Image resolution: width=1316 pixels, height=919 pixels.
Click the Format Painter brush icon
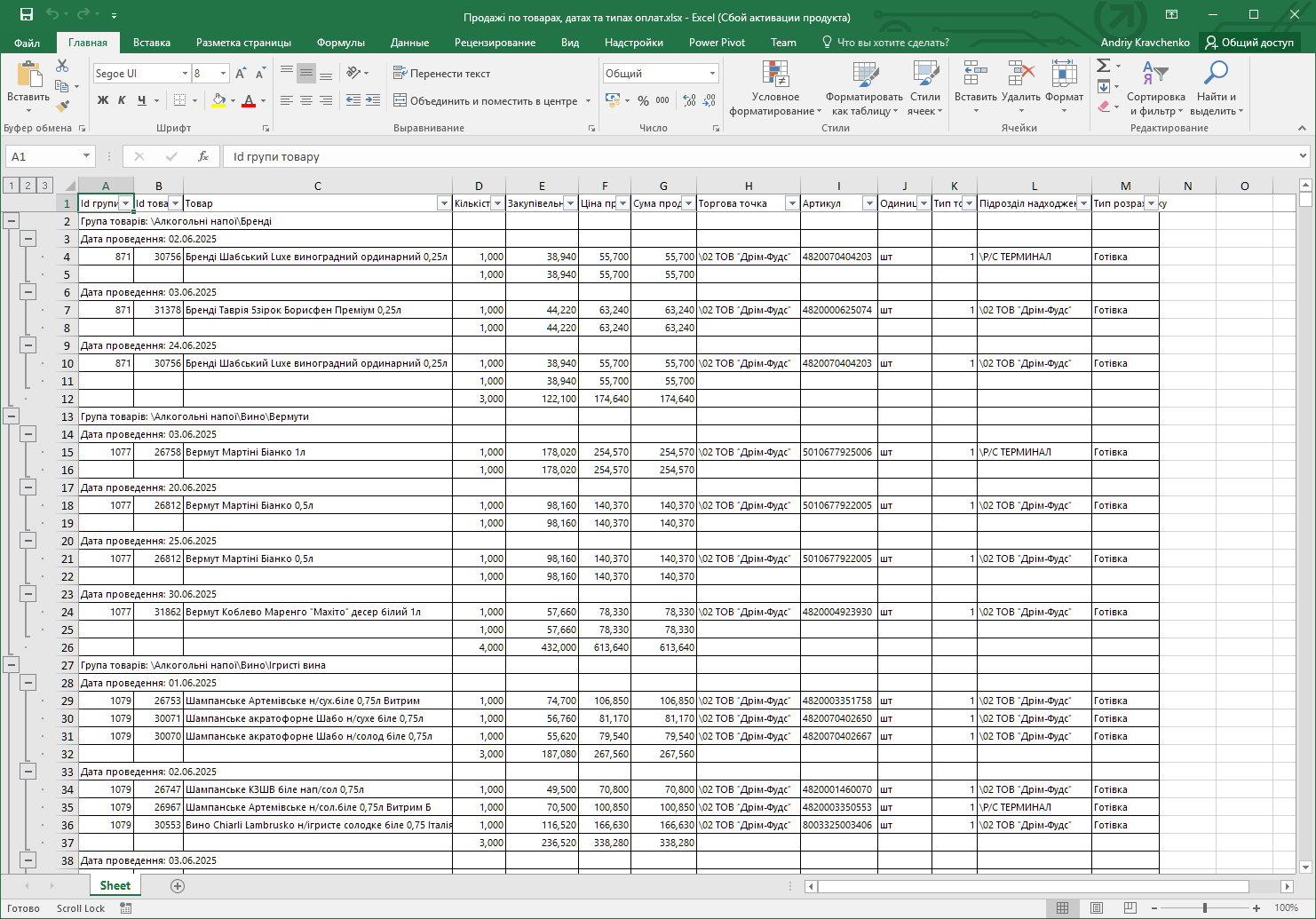click(x=62, y=106)
